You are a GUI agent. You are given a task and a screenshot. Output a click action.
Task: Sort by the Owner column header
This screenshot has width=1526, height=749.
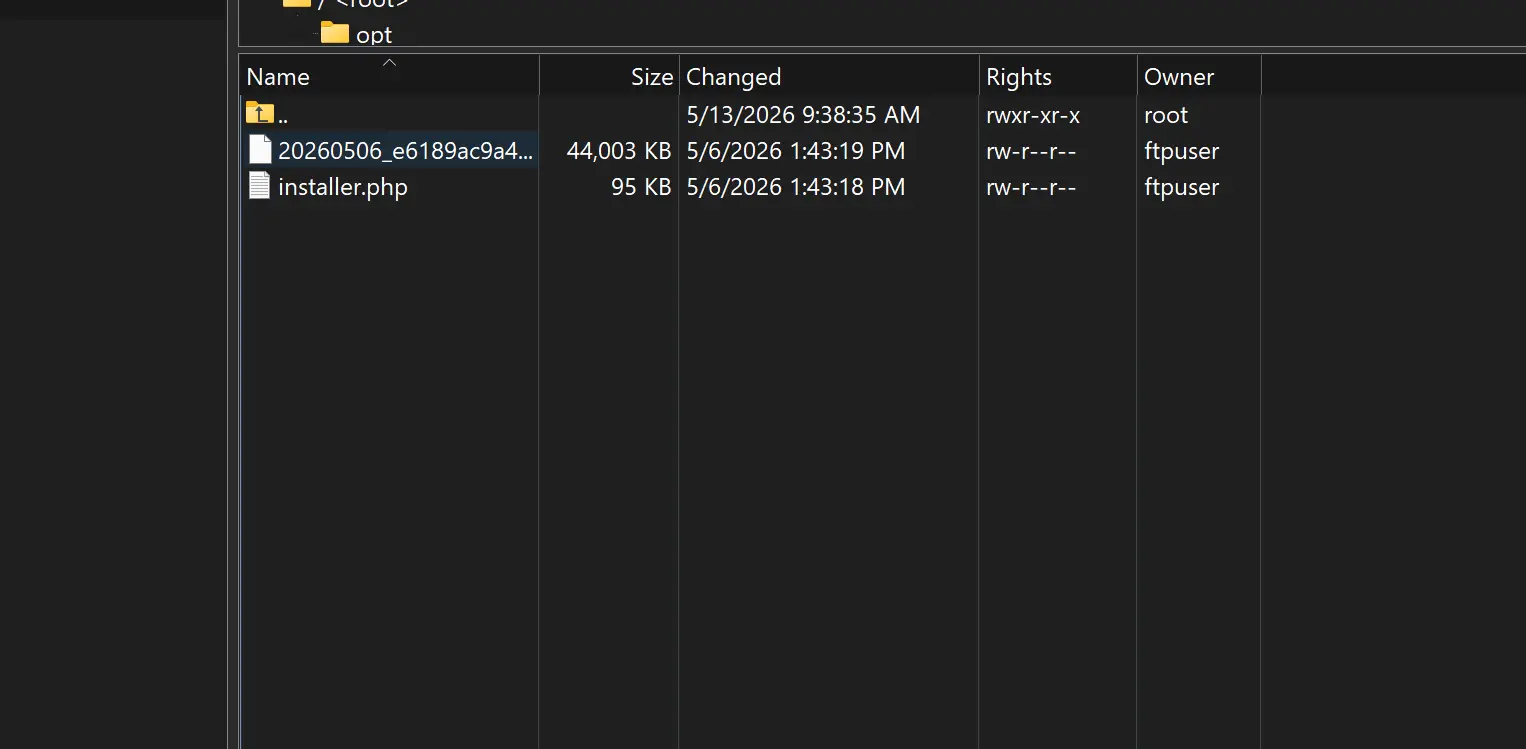[x=1199, y=76]
